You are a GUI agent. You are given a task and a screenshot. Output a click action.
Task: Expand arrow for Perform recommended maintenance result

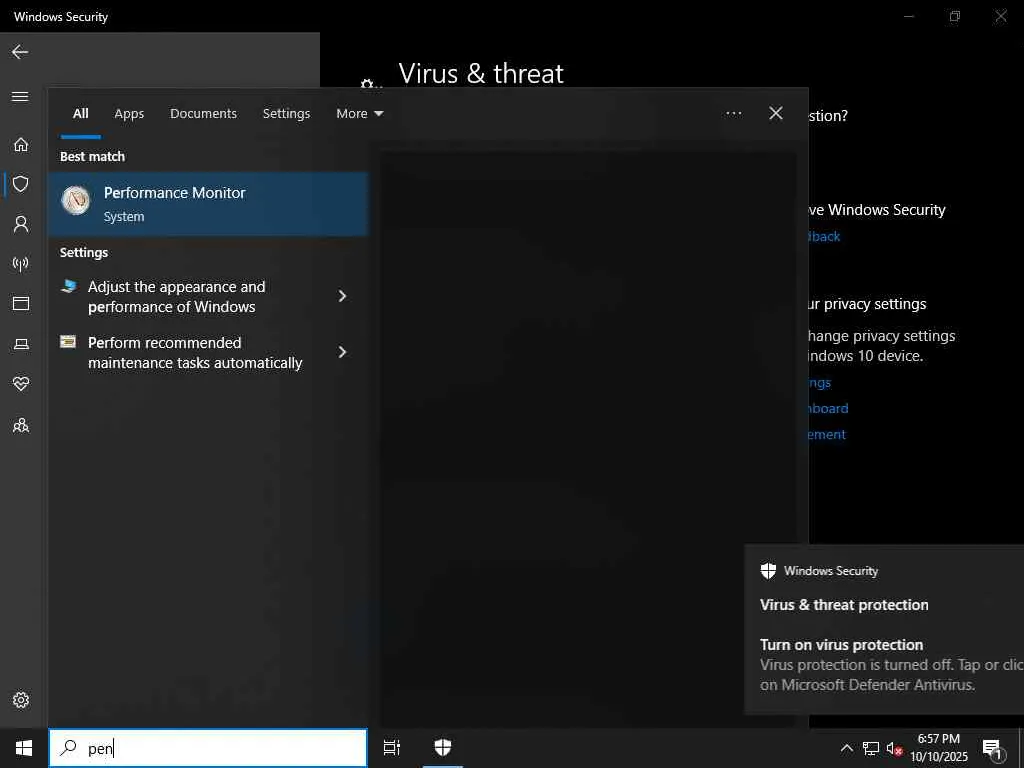(342, 353)
